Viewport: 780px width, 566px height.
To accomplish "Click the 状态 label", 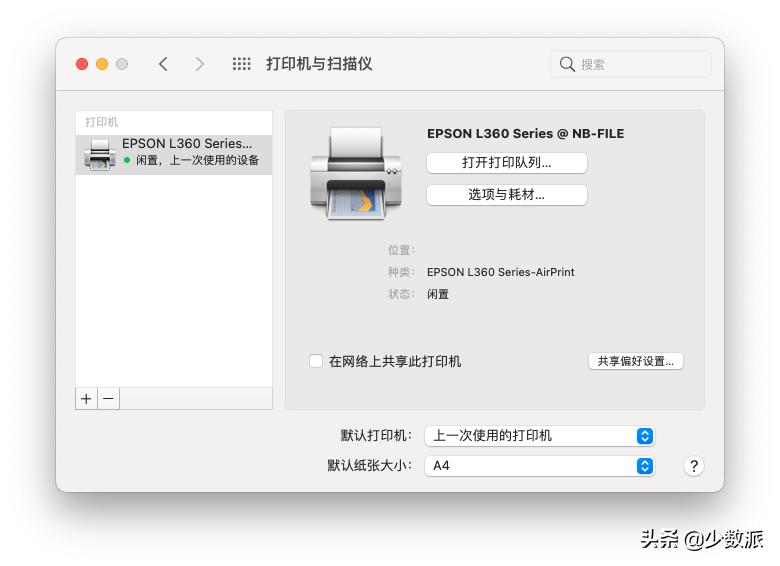I will tap(401, 294).
